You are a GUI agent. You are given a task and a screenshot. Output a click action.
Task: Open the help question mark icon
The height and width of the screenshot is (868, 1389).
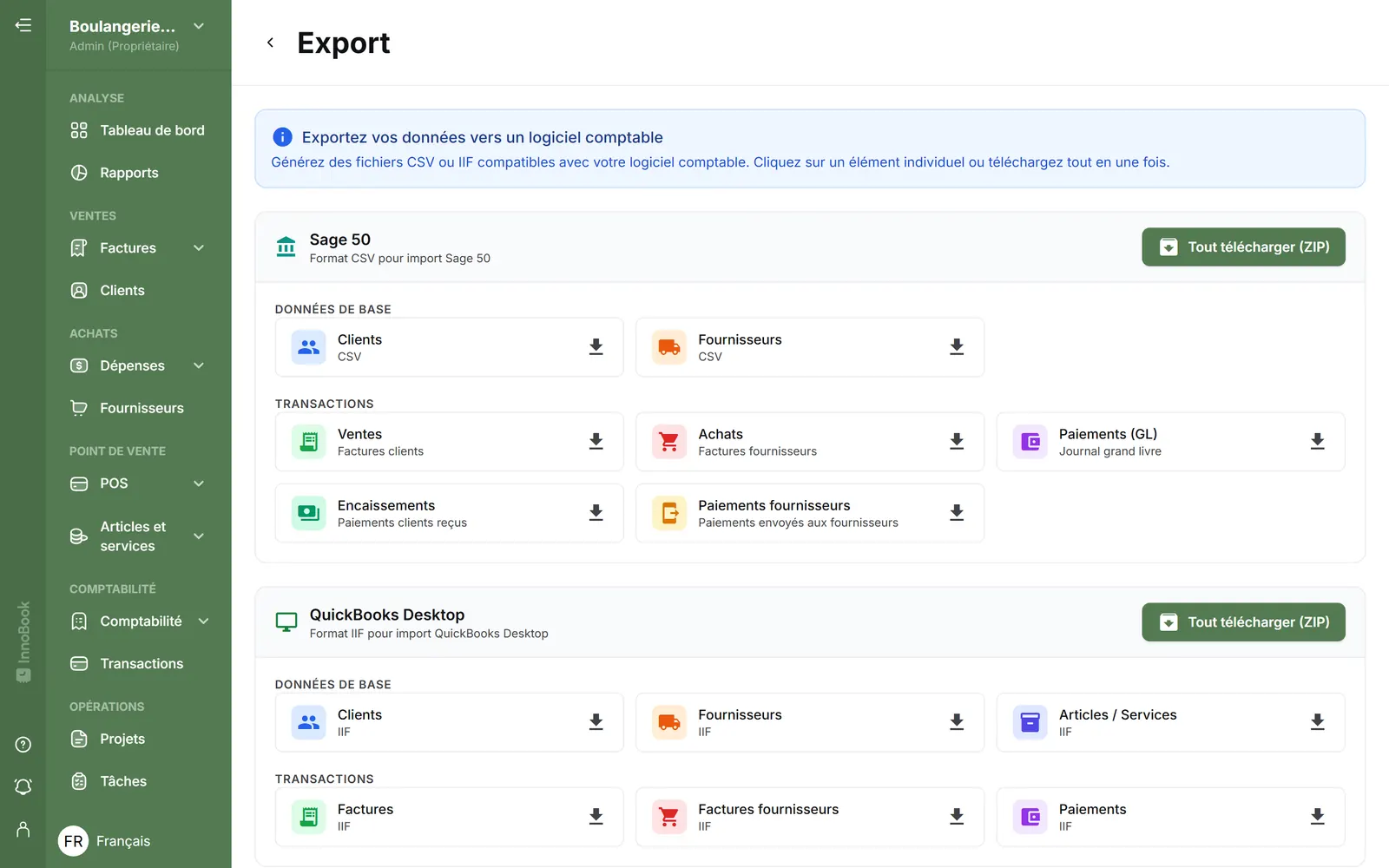pyautogui.click(x=23, y=745)
